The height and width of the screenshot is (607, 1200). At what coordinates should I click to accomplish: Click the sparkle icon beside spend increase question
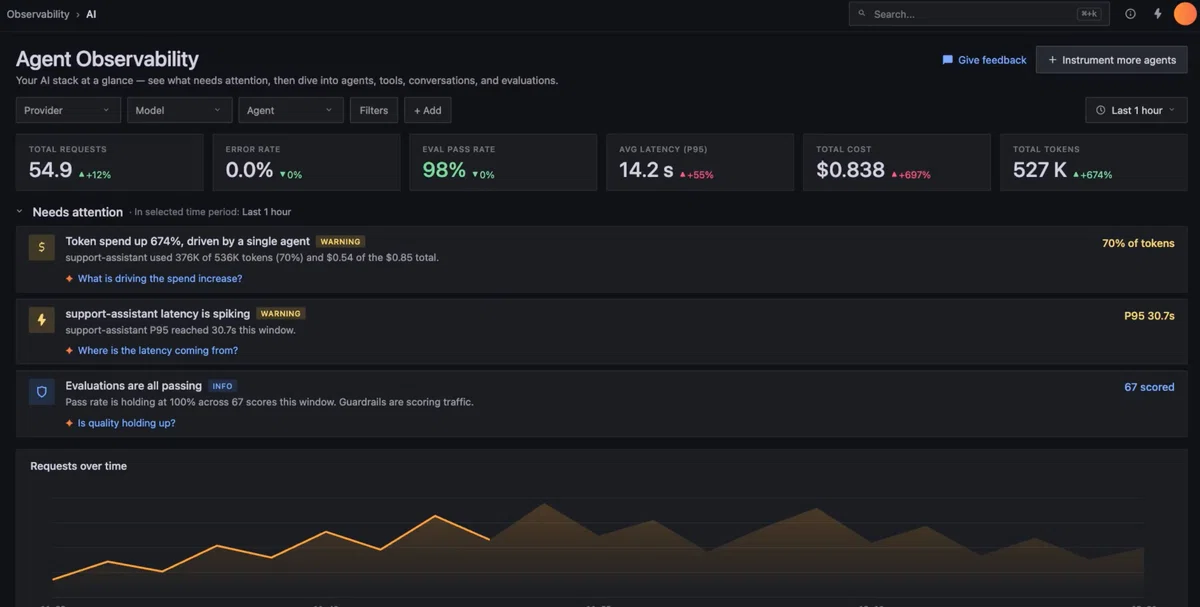(69, 279)
